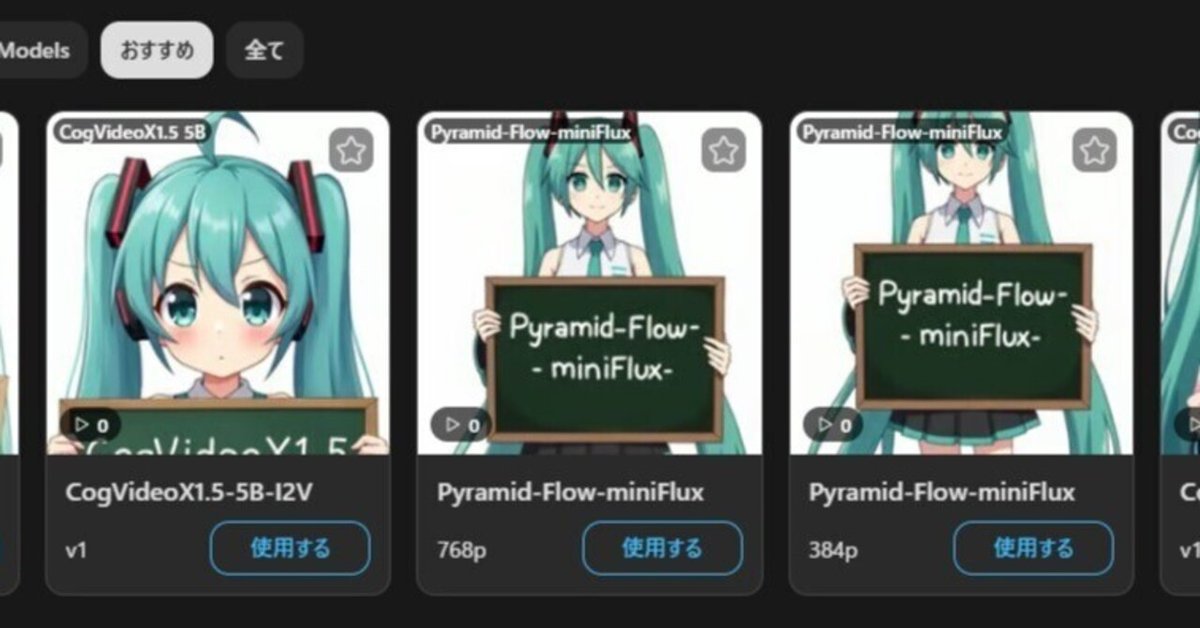The height and width of the screenshot is (628, 1200).
Task: Open the Pyramid-Flow-miniFlux 384p thumbnail
Action: pyautogui.click(x=961, y=283)
